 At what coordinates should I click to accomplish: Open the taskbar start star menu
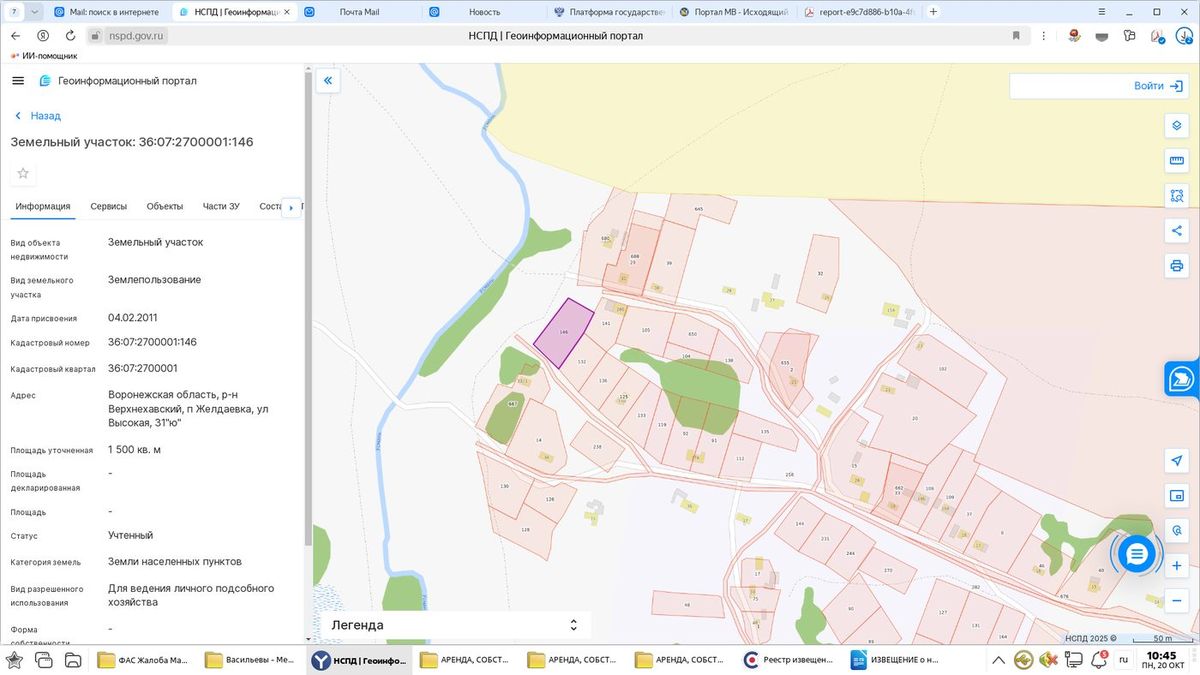click(x=14, y=660)
